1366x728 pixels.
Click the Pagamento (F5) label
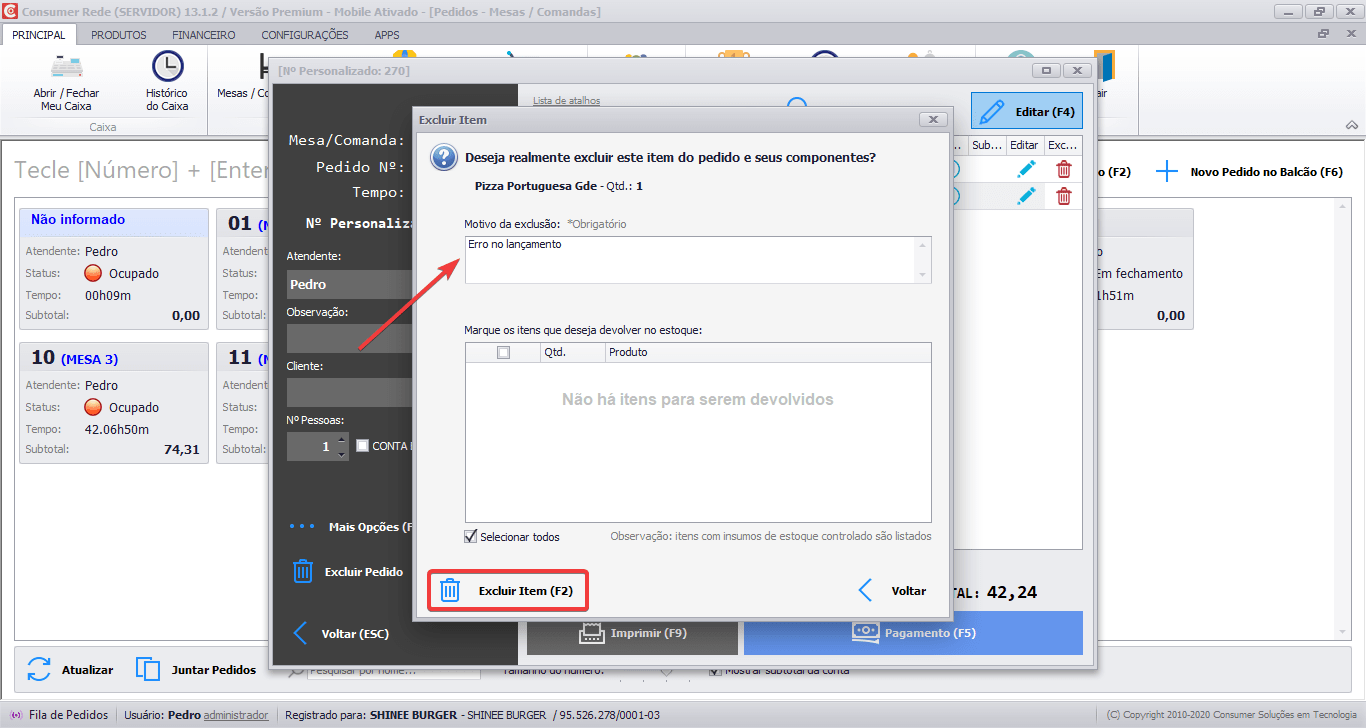930,633
